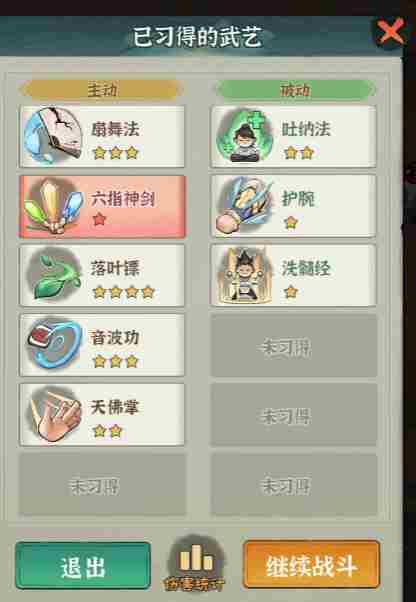Select the 六指神剑 crystal swords icon

coord(53,206)
